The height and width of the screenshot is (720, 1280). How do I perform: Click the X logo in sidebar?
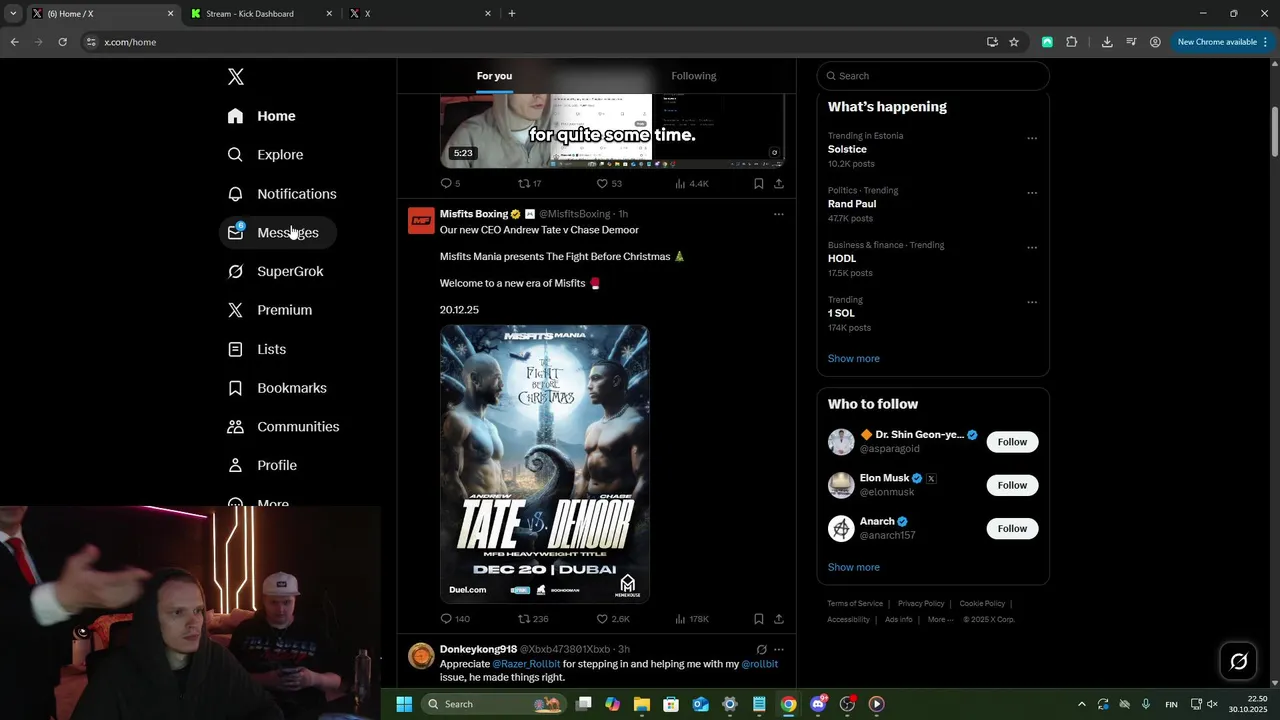(x=236, y=77)
